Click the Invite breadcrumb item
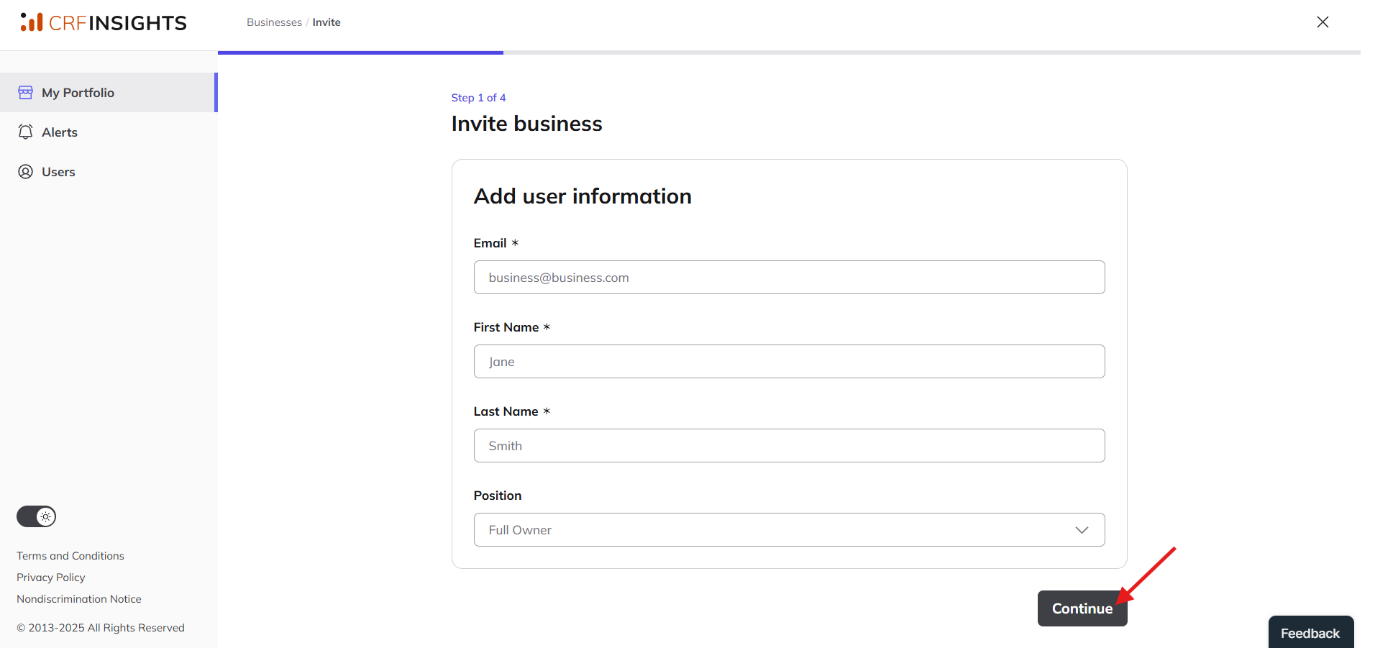 coord(326,22)
